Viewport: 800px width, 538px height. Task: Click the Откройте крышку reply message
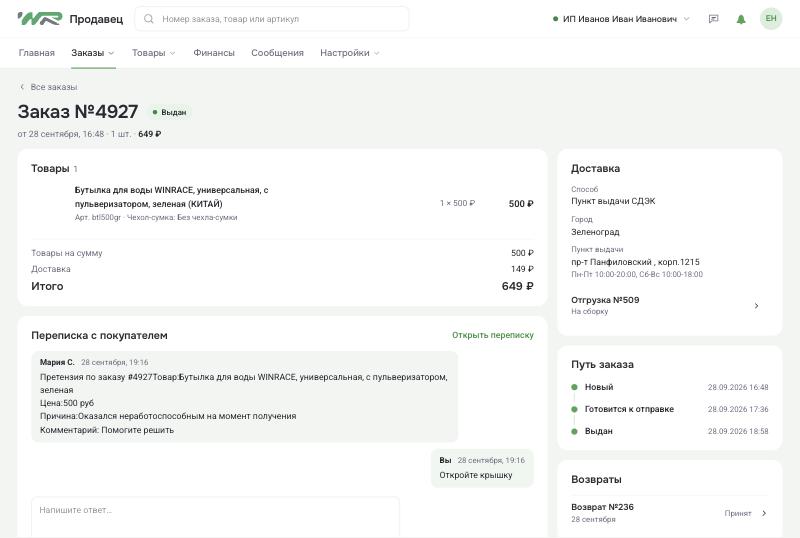point(482,468)
